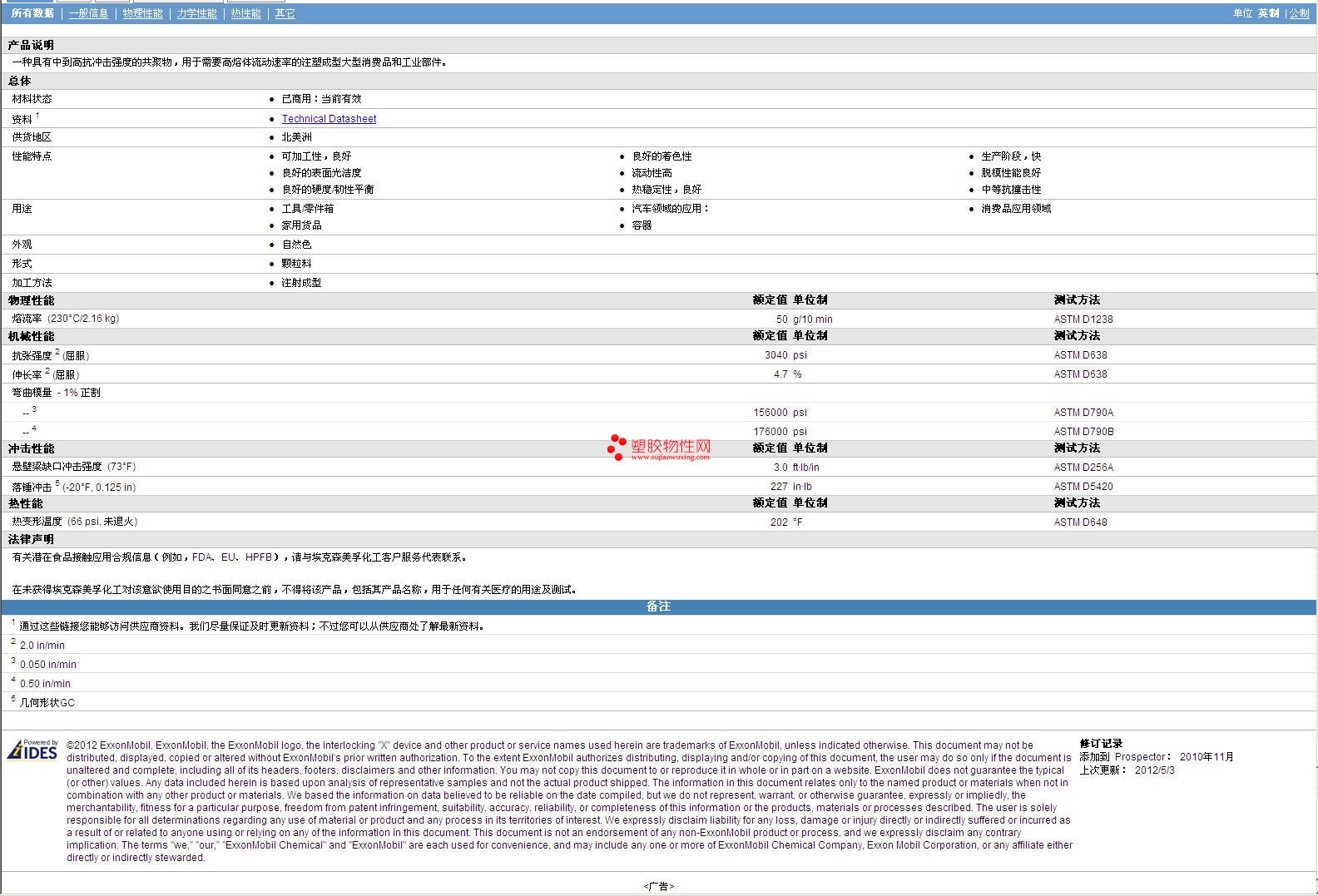Viewport: 1318px width, 896px height.
Task: Click 工具/零件箱 usage item
Action: pos(307,209)
